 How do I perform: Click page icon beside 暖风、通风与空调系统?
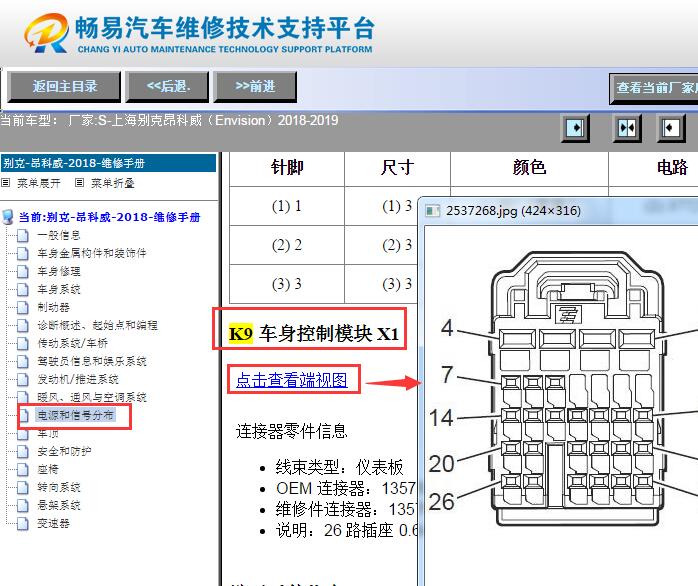(23, 398)
